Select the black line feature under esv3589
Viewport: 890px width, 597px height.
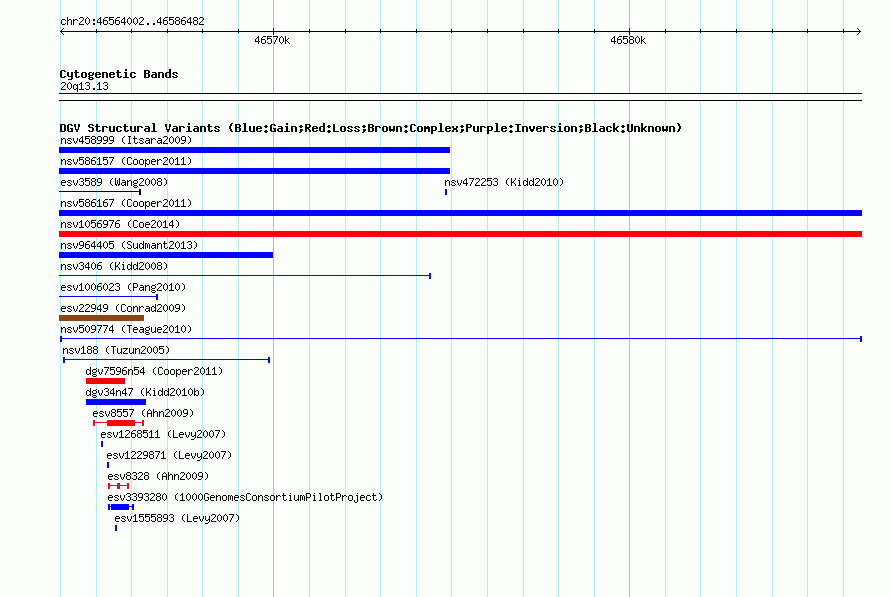[100, 192]
